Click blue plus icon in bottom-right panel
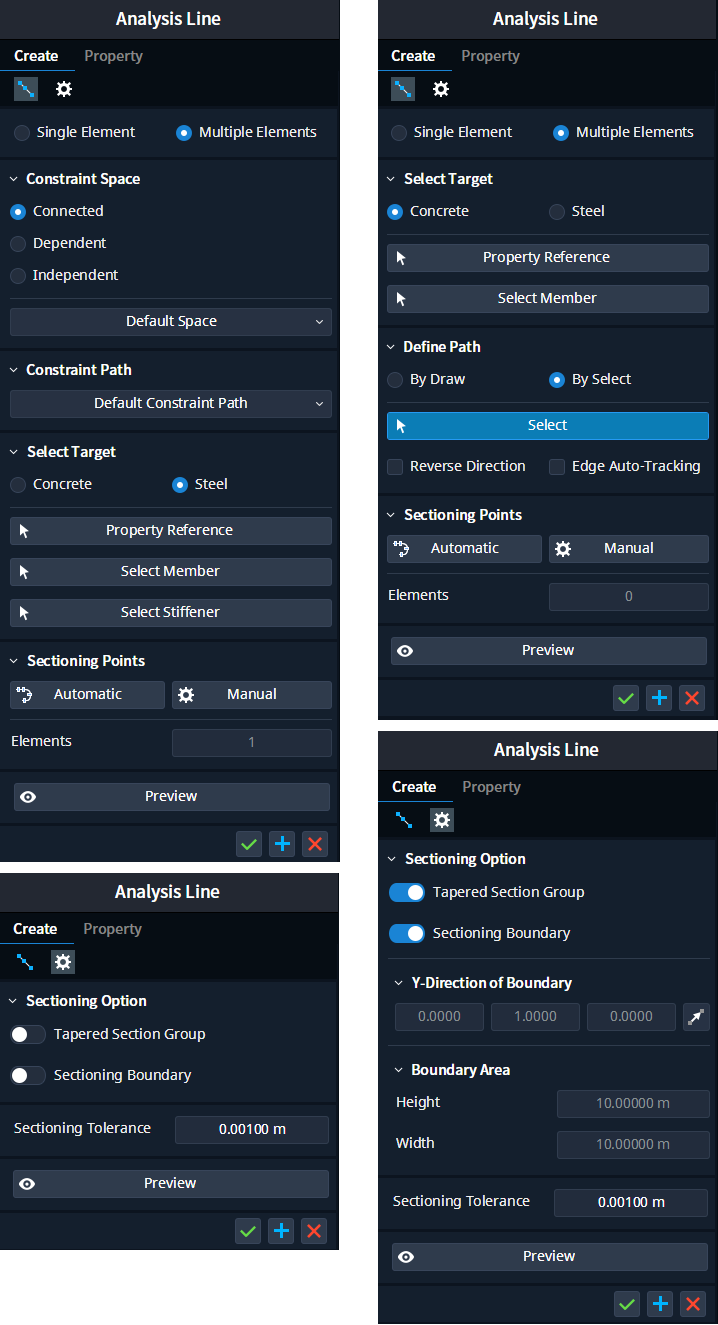Image resolution: width=718 pixels, height=1325 pixels. (x=660, y=1304)
